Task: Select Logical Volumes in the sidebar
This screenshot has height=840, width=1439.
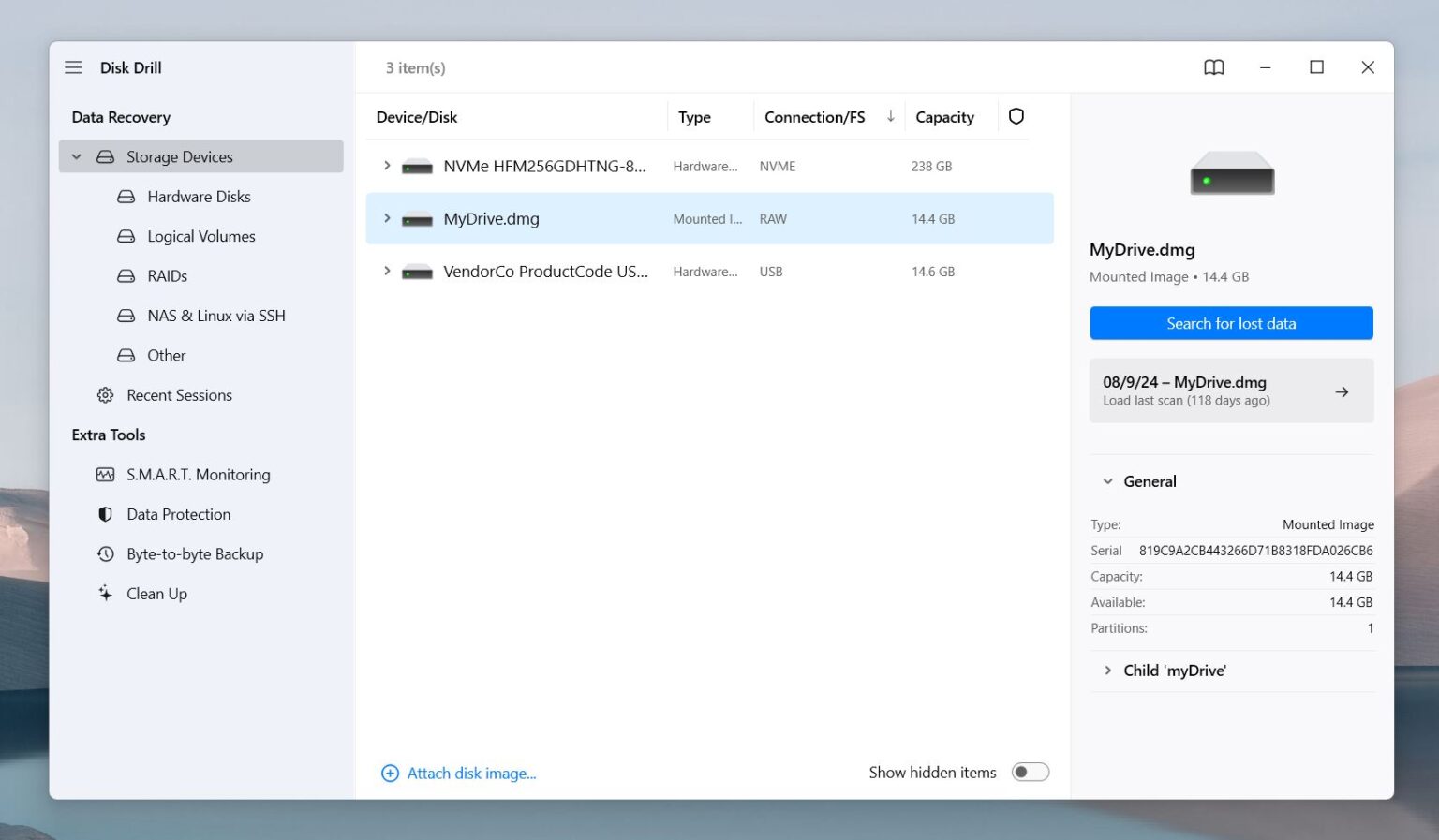Action: click(200, 236)
